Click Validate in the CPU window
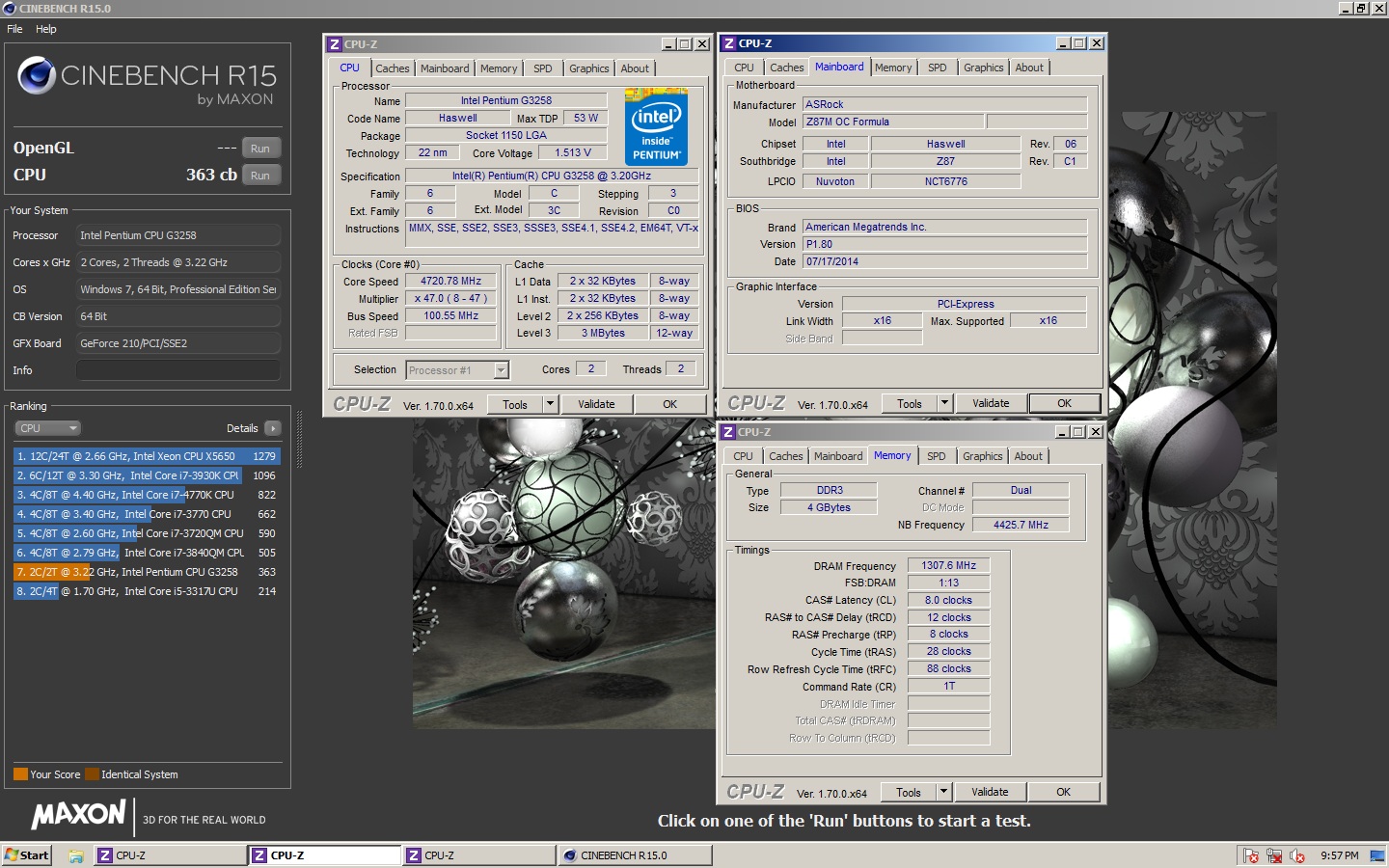Image resolution: width=1389 pixels, height=868 pixels. point(596,404)
